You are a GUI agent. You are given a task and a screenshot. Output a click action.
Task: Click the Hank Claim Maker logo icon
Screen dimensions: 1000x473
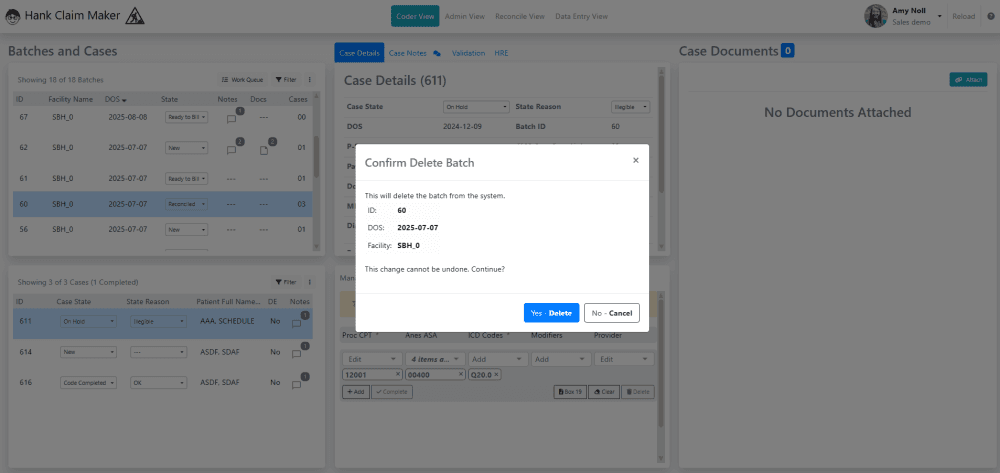click(13, 17)
